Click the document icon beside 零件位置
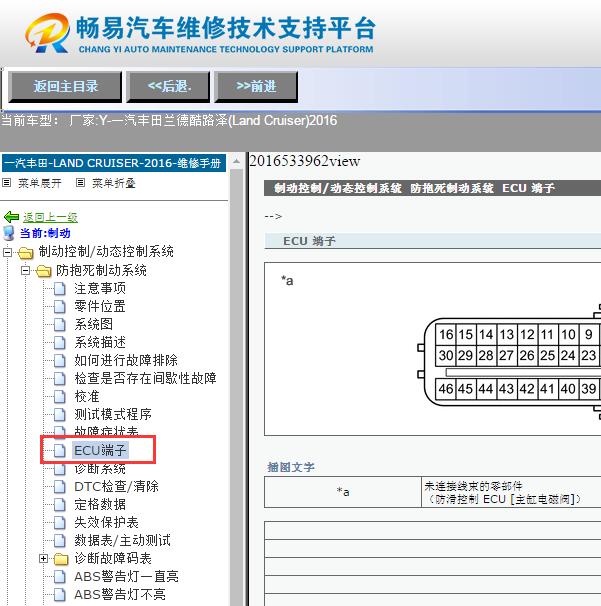Viewport: 601px width, 606px height. pyautogui.click(x=60, y=307)
